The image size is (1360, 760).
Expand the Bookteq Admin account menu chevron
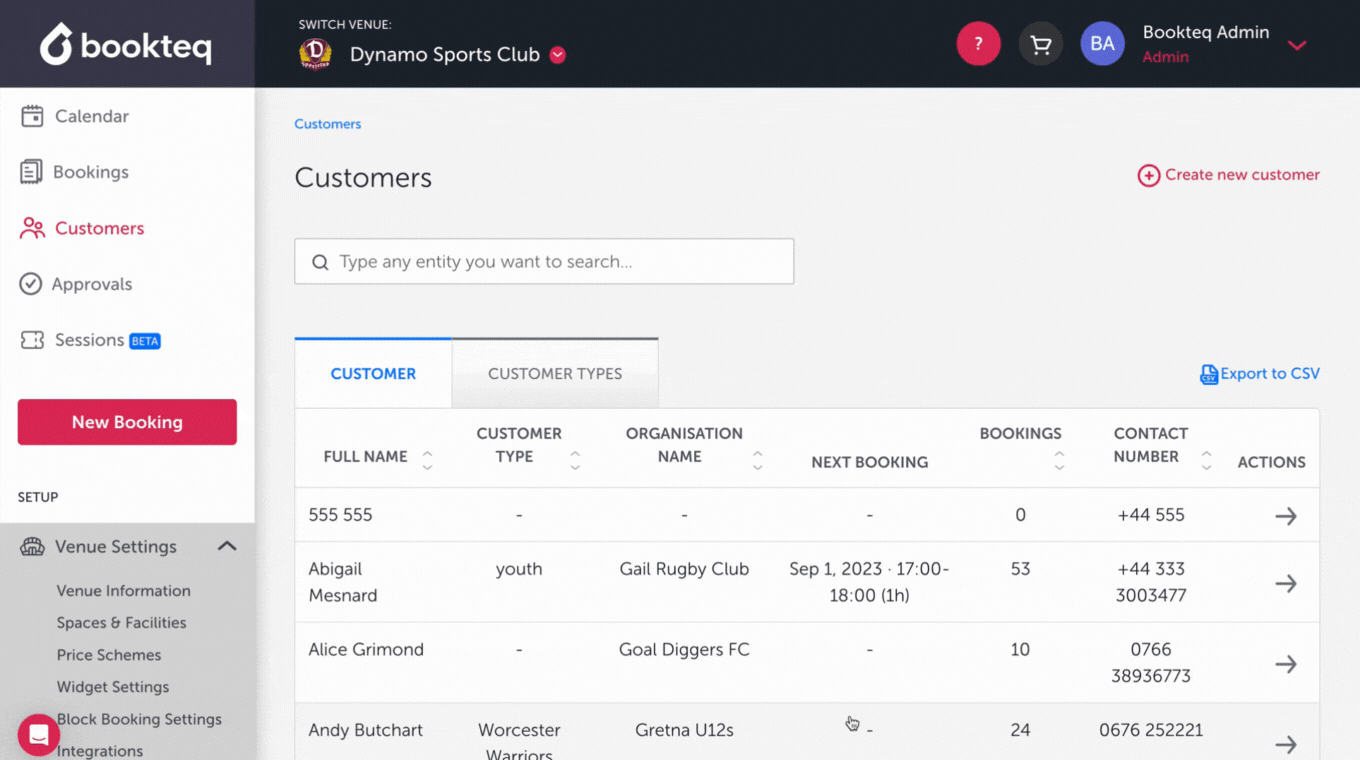tap(1297, 45)
